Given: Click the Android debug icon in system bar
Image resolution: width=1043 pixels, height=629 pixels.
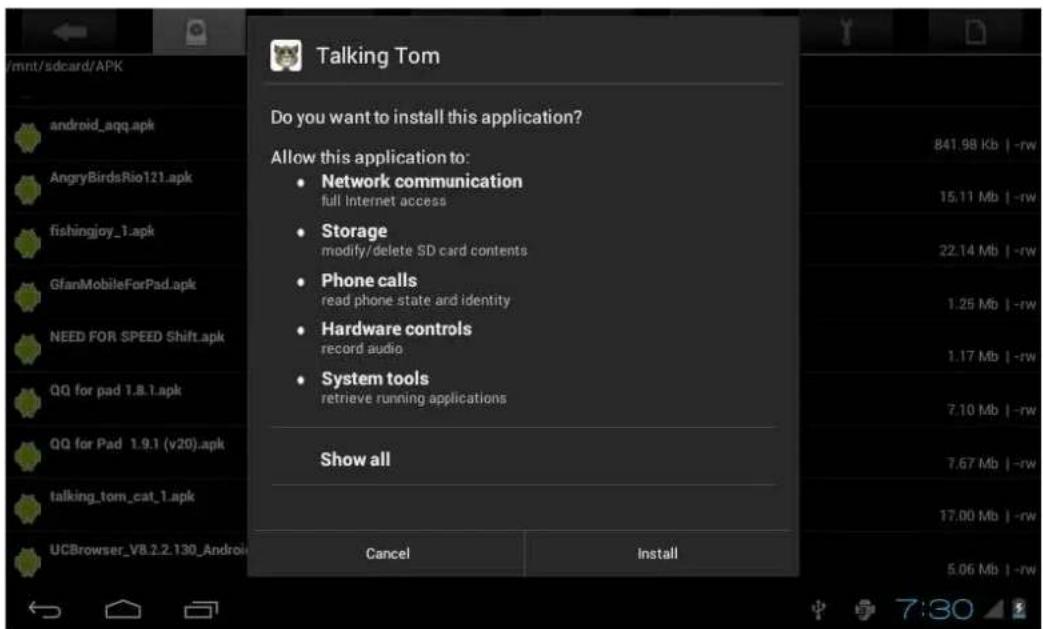Looking at the screenshot, I should 864,609.
